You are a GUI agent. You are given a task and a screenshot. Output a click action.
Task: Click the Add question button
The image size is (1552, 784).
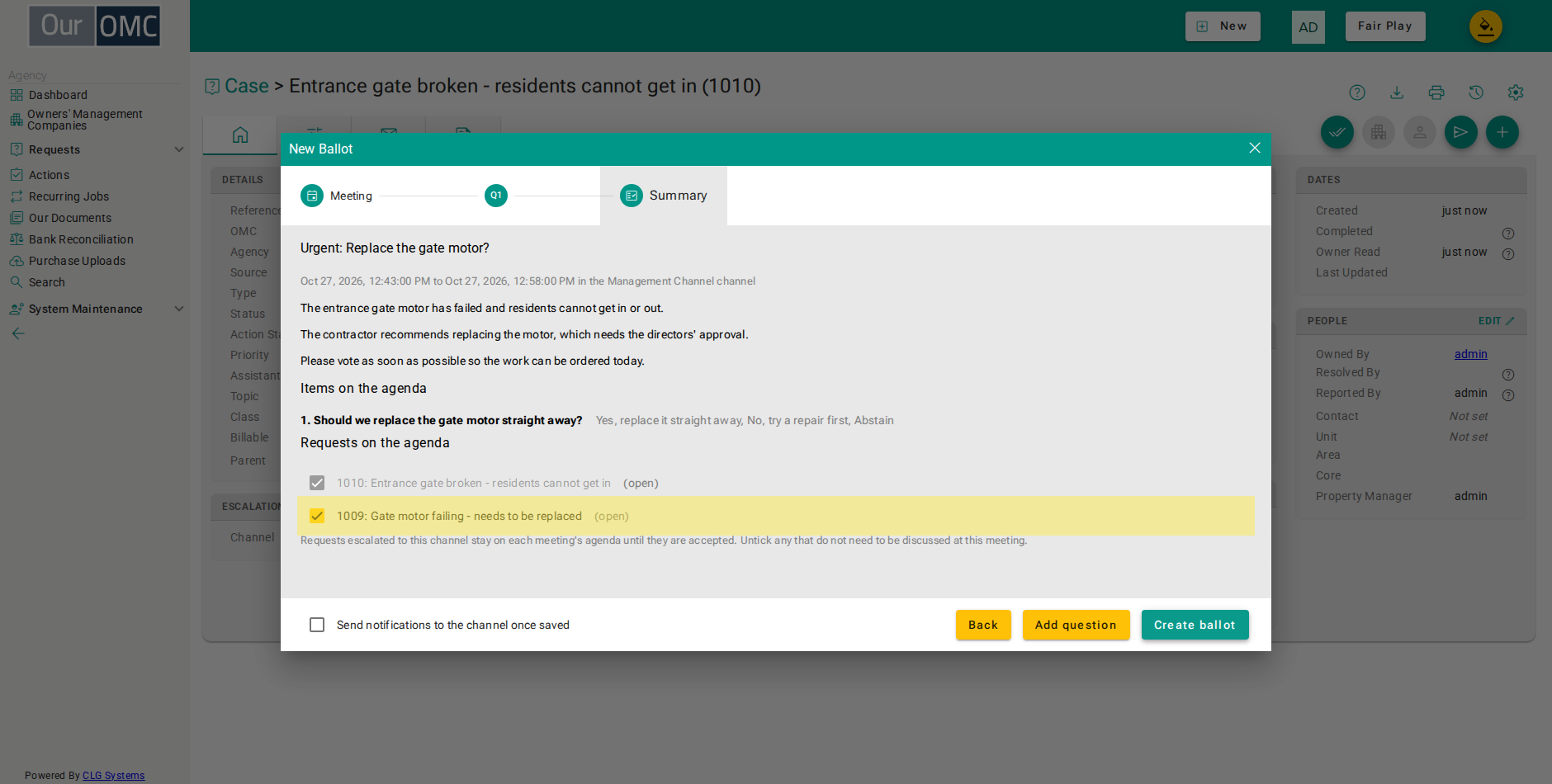(1076, 625)
